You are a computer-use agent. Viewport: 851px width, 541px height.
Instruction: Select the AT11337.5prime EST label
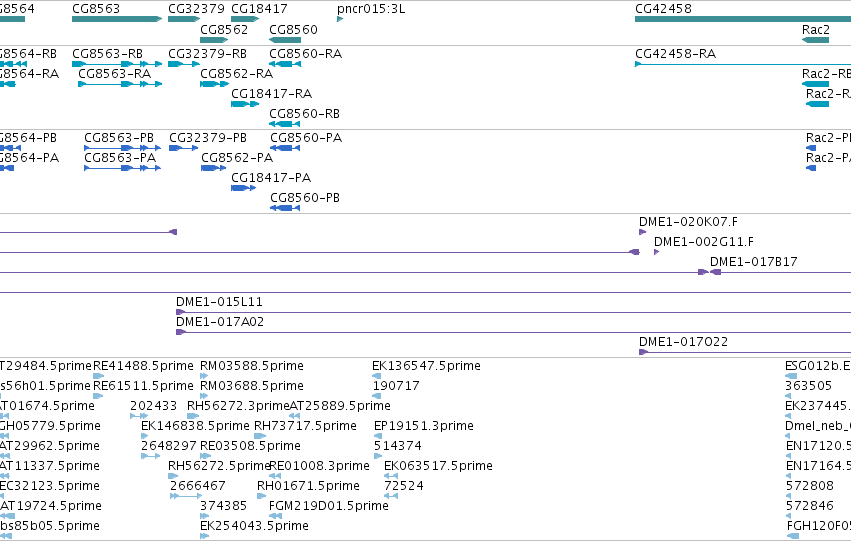pos(49,467)
